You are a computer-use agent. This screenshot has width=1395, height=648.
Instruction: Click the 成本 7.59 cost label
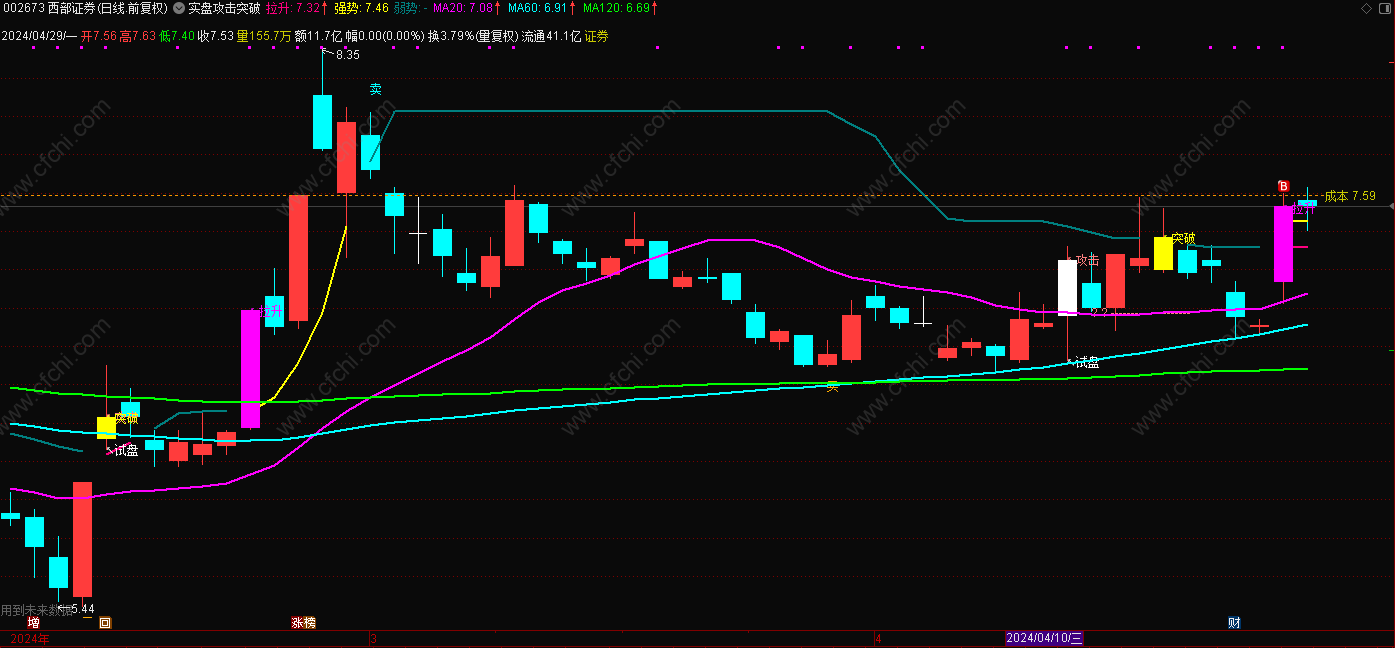coord(1350,196)
